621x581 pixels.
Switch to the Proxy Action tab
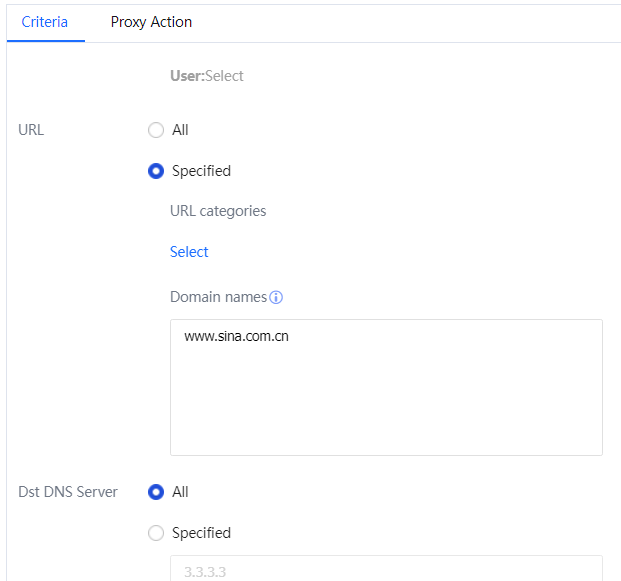[151, 22]
